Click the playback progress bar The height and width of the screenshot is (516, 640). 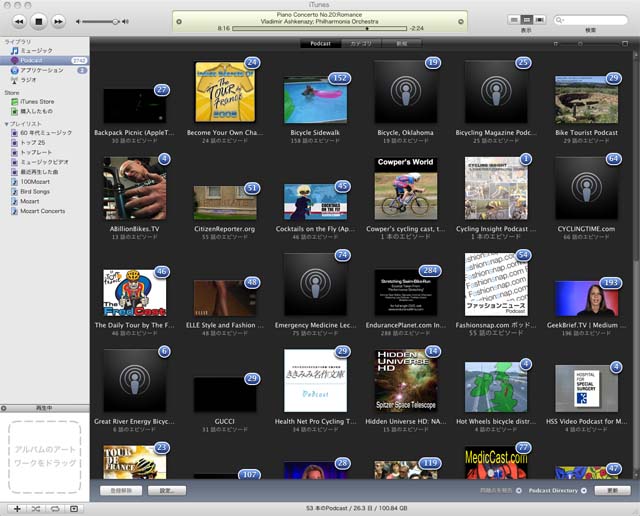coord(320,29)
